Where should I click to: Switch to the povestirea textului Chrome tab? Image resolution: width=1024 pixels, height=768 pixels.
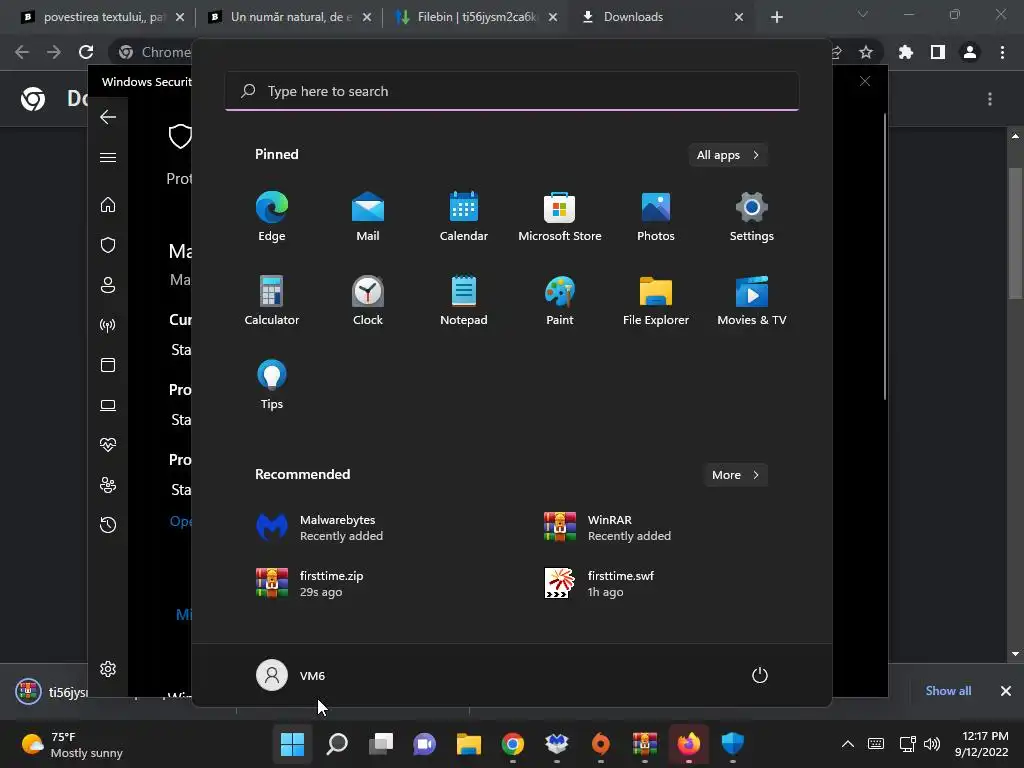(x=103, y=17)
